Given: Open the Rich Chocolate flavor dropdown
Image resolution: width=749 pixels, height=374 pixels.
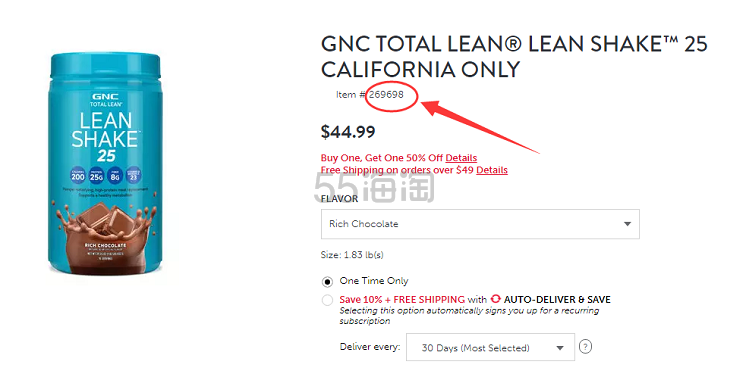Looking at the screenshot, I should (480, 224).
